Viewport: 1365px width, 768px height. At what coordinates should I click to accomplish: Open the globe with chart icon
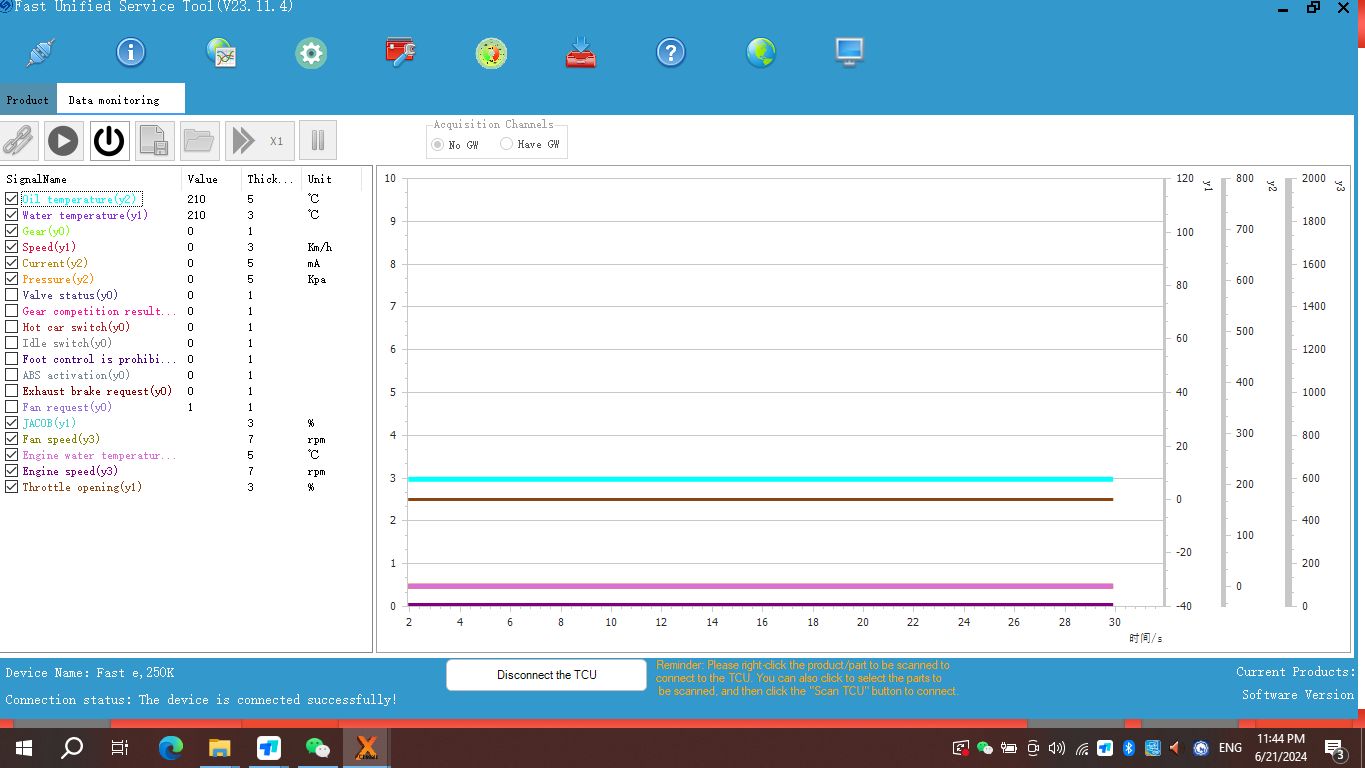pos(221,53)
